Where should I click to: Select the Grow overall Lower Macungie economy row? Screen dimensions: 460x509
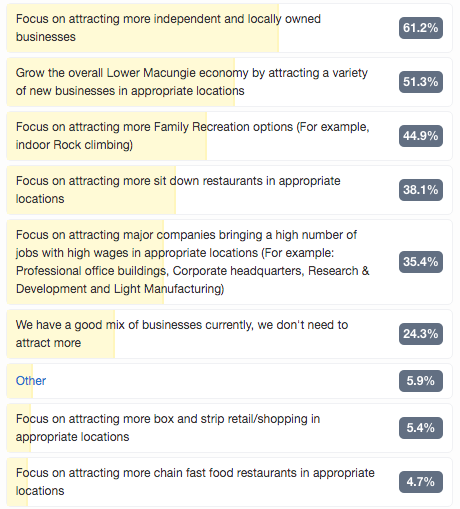tap(229, 82)
